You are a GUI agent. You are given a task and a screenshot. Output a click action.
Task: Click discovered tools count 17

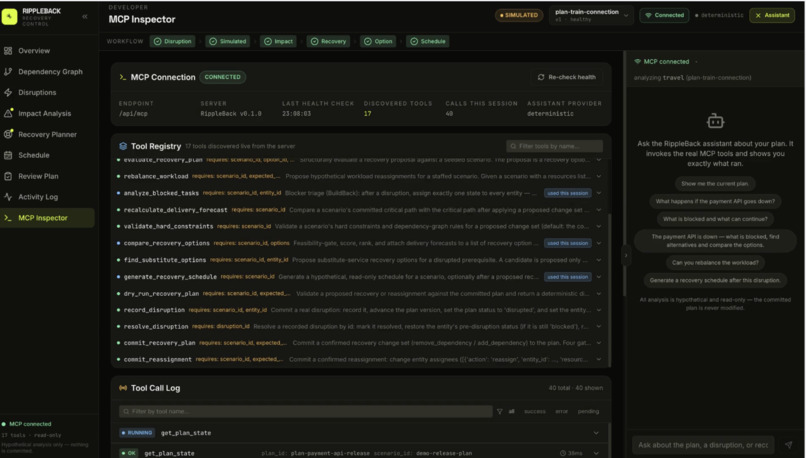coord(368,114)
